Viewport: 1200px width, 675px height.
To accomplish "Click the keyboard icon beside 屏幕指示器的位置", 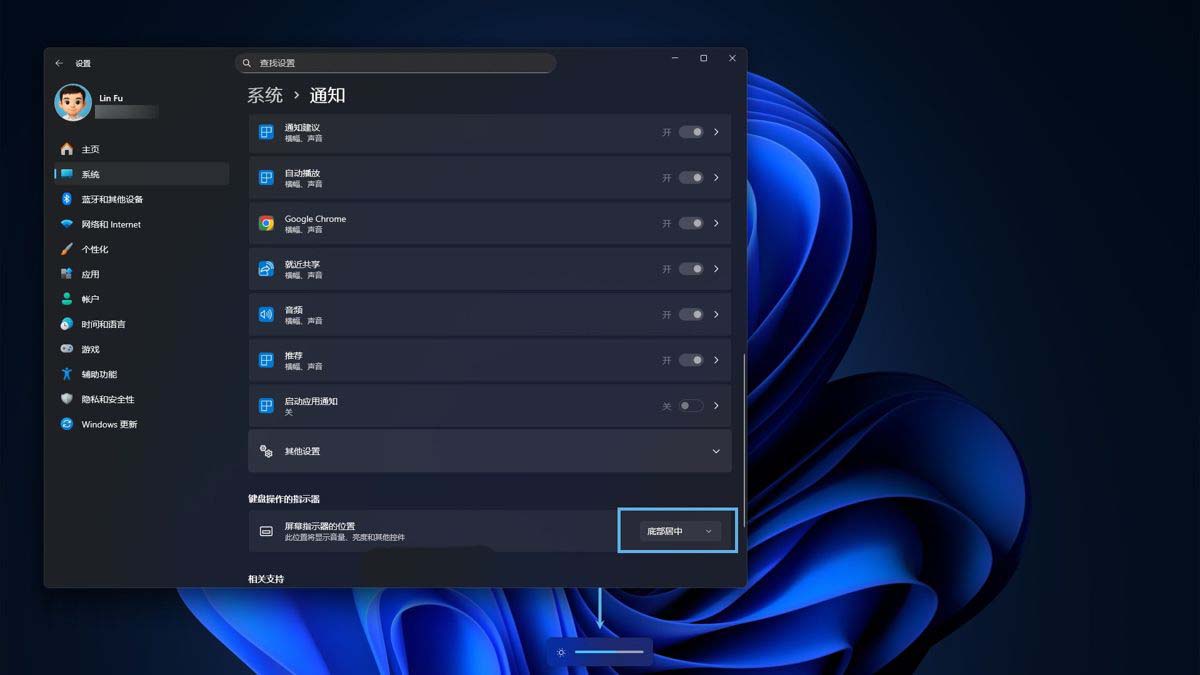I will [x=266, y=531].
